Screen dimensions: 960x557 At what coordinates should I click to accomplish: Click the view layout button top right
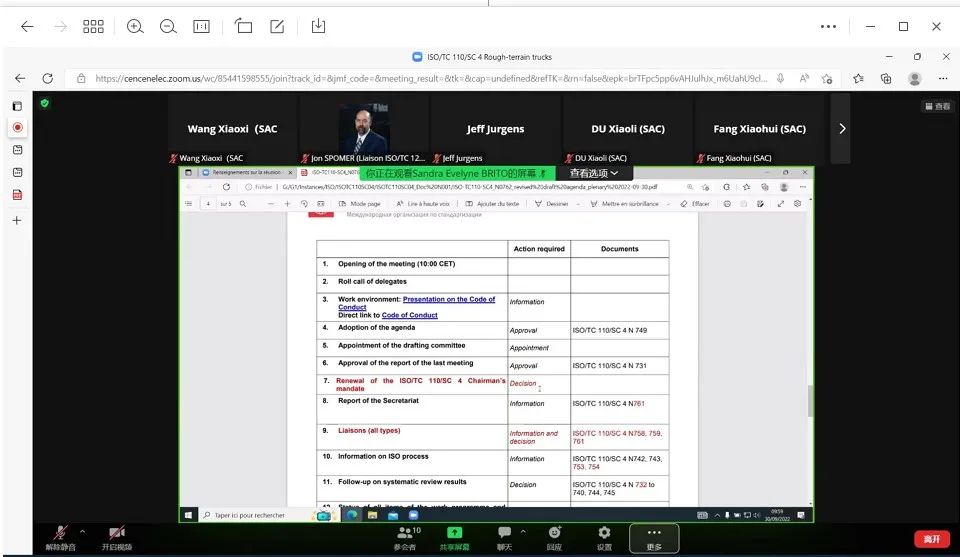(x=937, y=106)
